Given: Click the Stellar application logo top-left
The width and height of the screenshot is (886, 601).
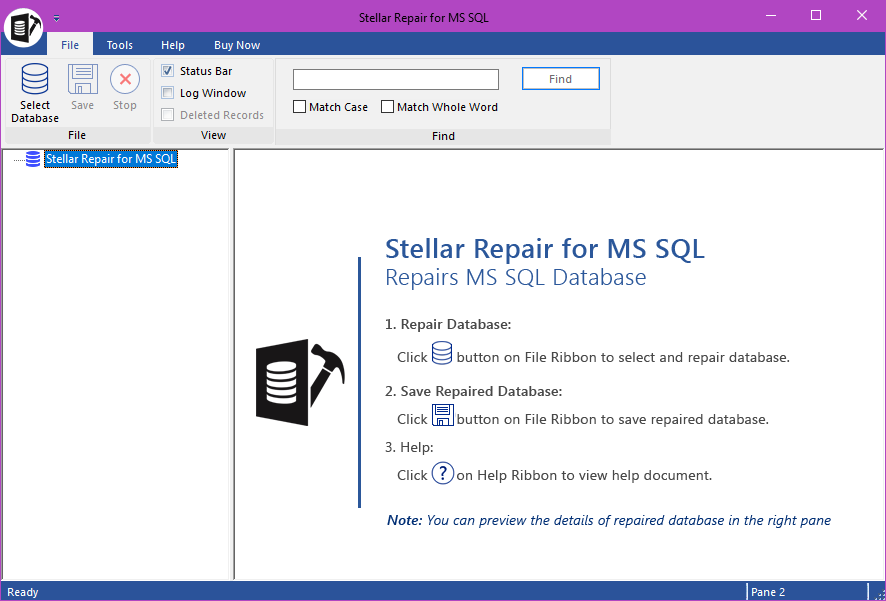Looking at the screenshot, I should pyautogui.click(x=22, y=26).
